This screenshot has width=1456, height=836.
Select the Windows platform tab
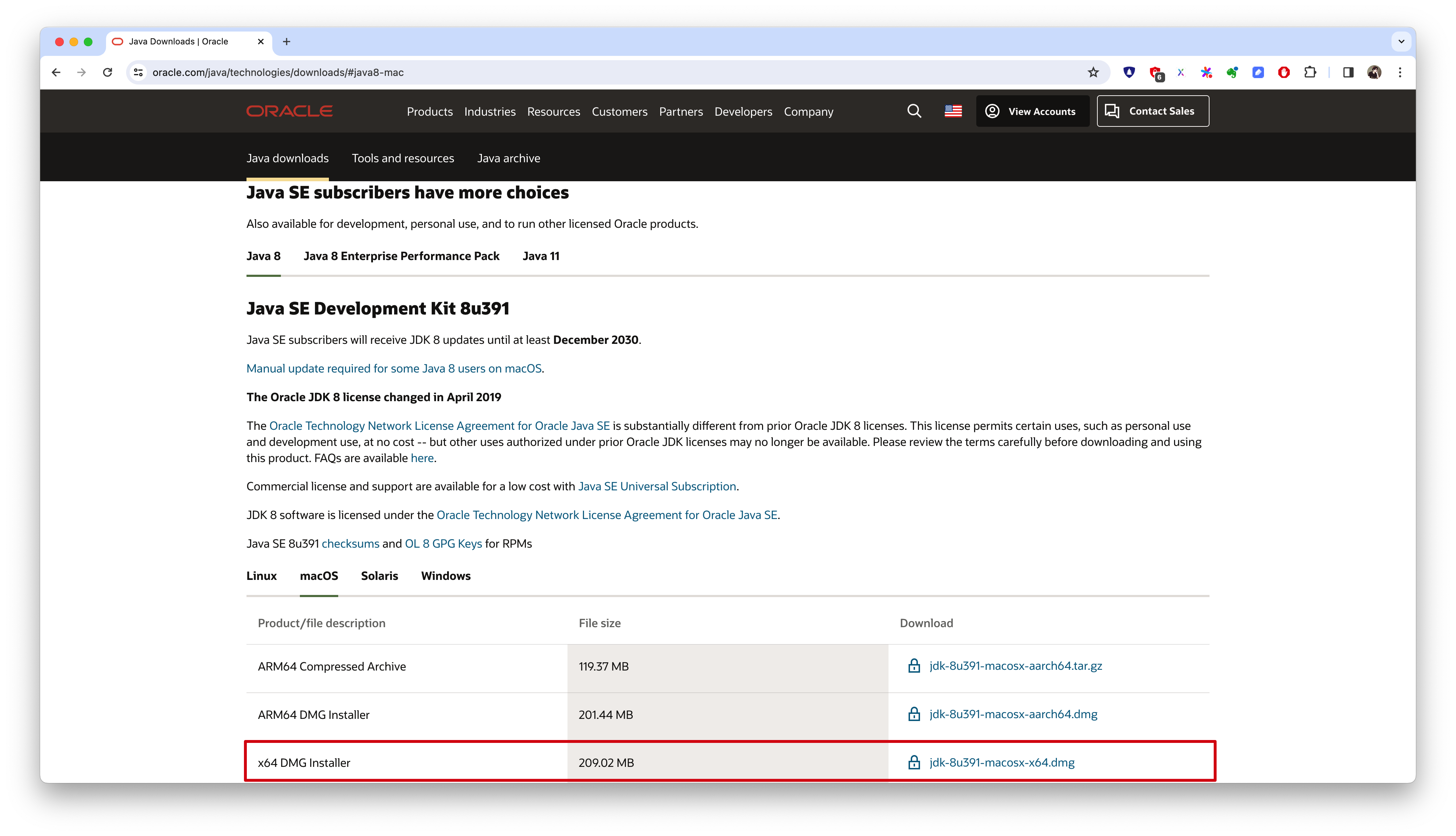point(446,576)
